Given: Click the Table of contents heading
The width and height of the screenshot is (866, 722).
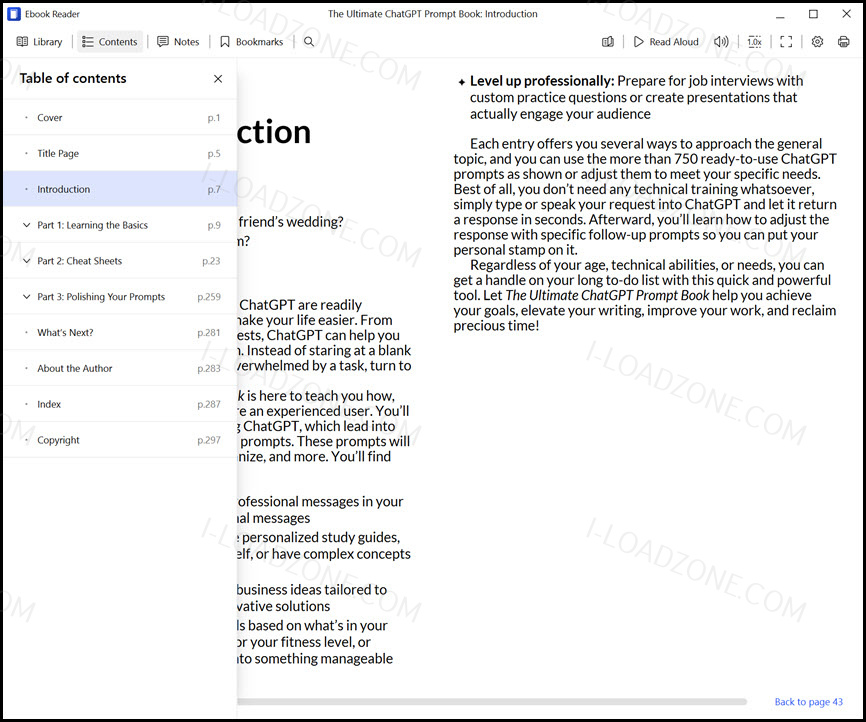Looking at the screenshot, I should pos(73,78).
